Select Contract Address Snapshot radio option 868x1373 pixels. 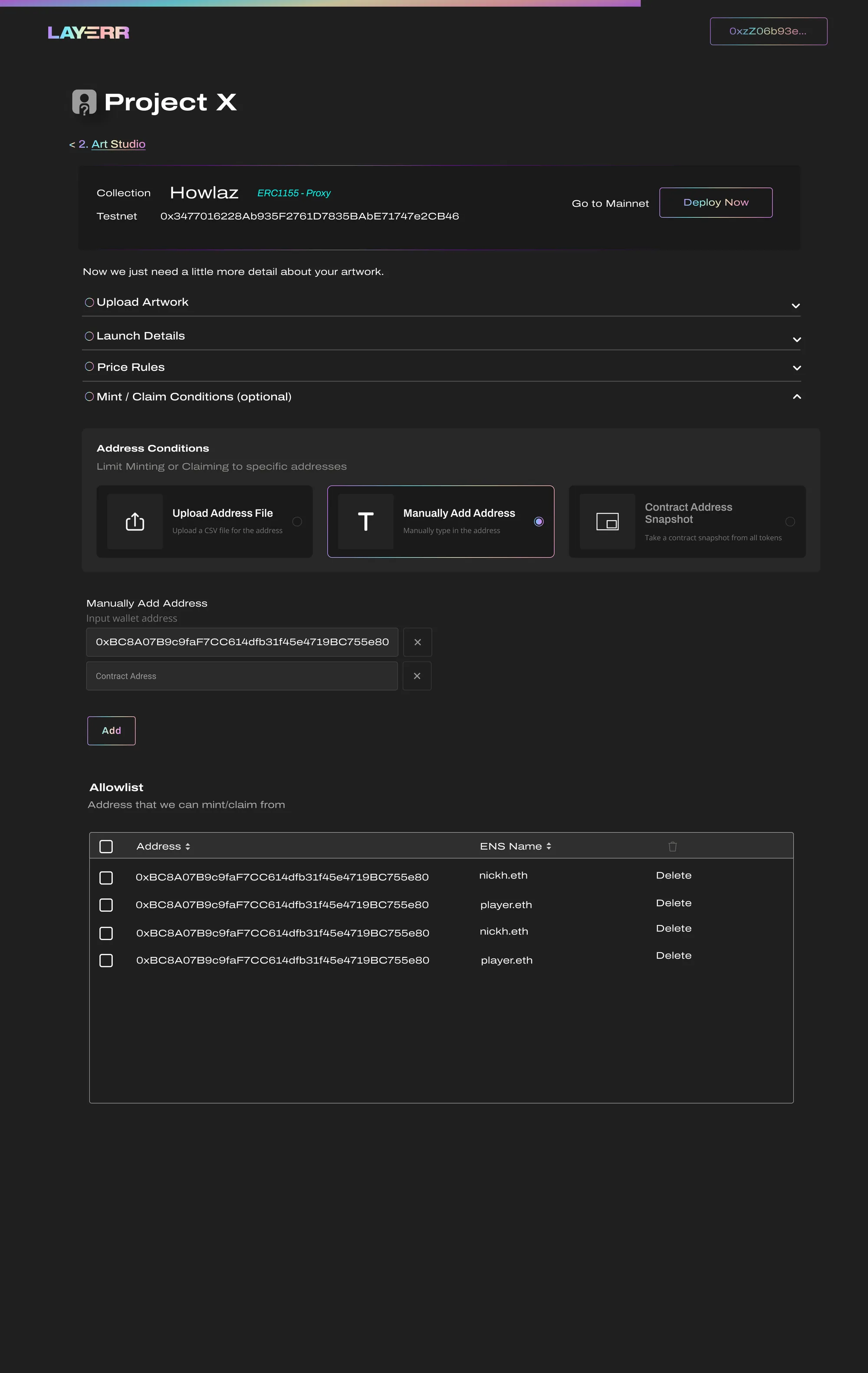tap(790, 521)
